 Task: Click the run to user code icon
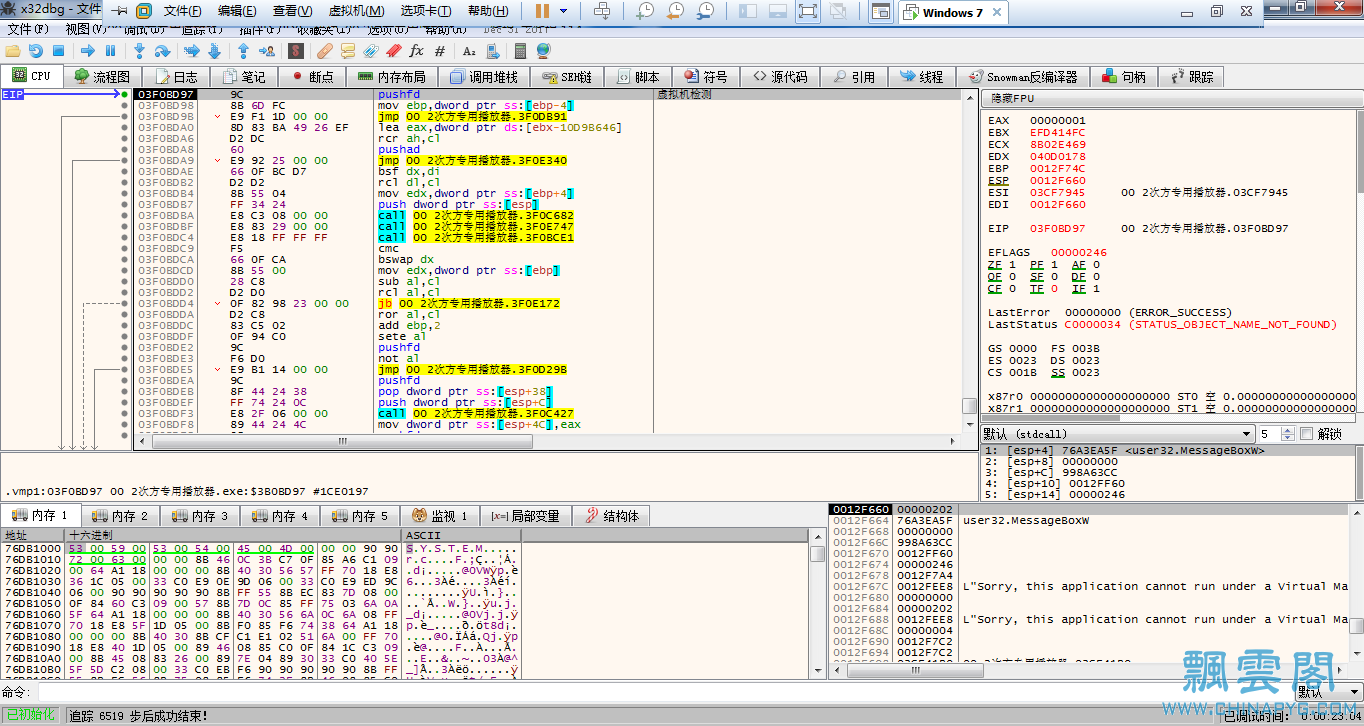pyautogui.click(x=267, y=50)
